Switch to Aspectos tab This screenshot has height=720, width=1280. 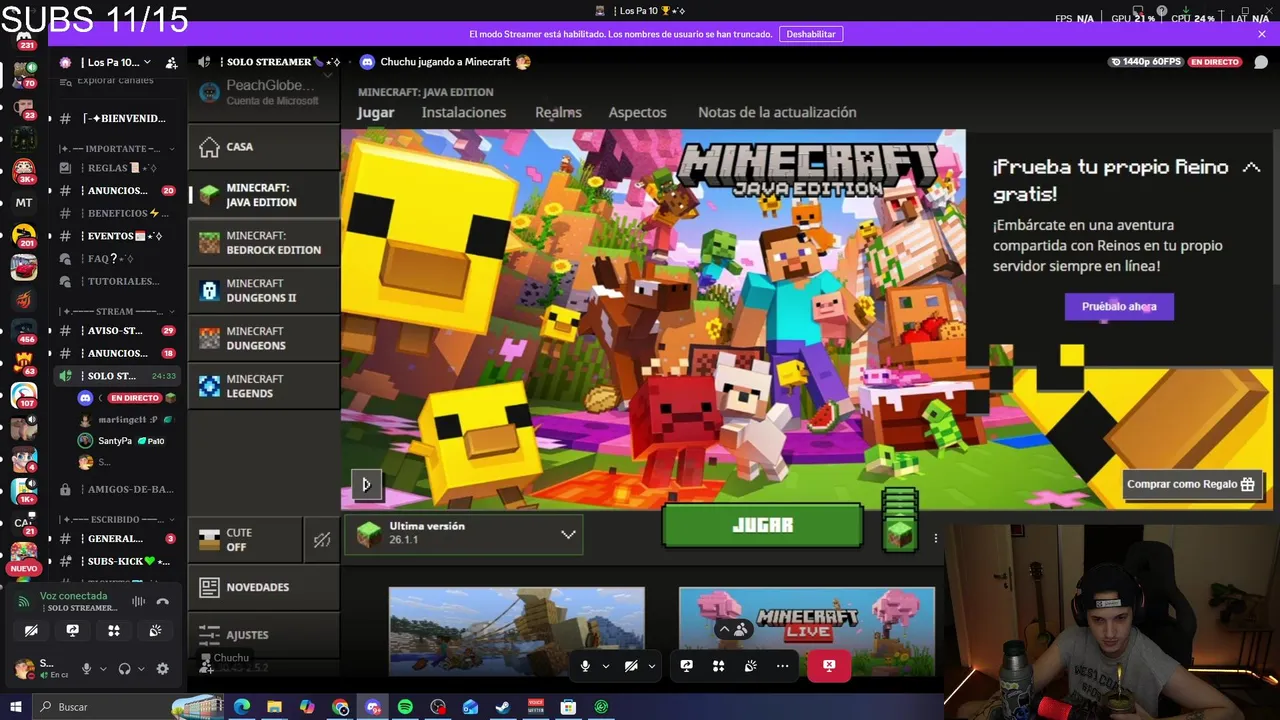tap(637, 112)
